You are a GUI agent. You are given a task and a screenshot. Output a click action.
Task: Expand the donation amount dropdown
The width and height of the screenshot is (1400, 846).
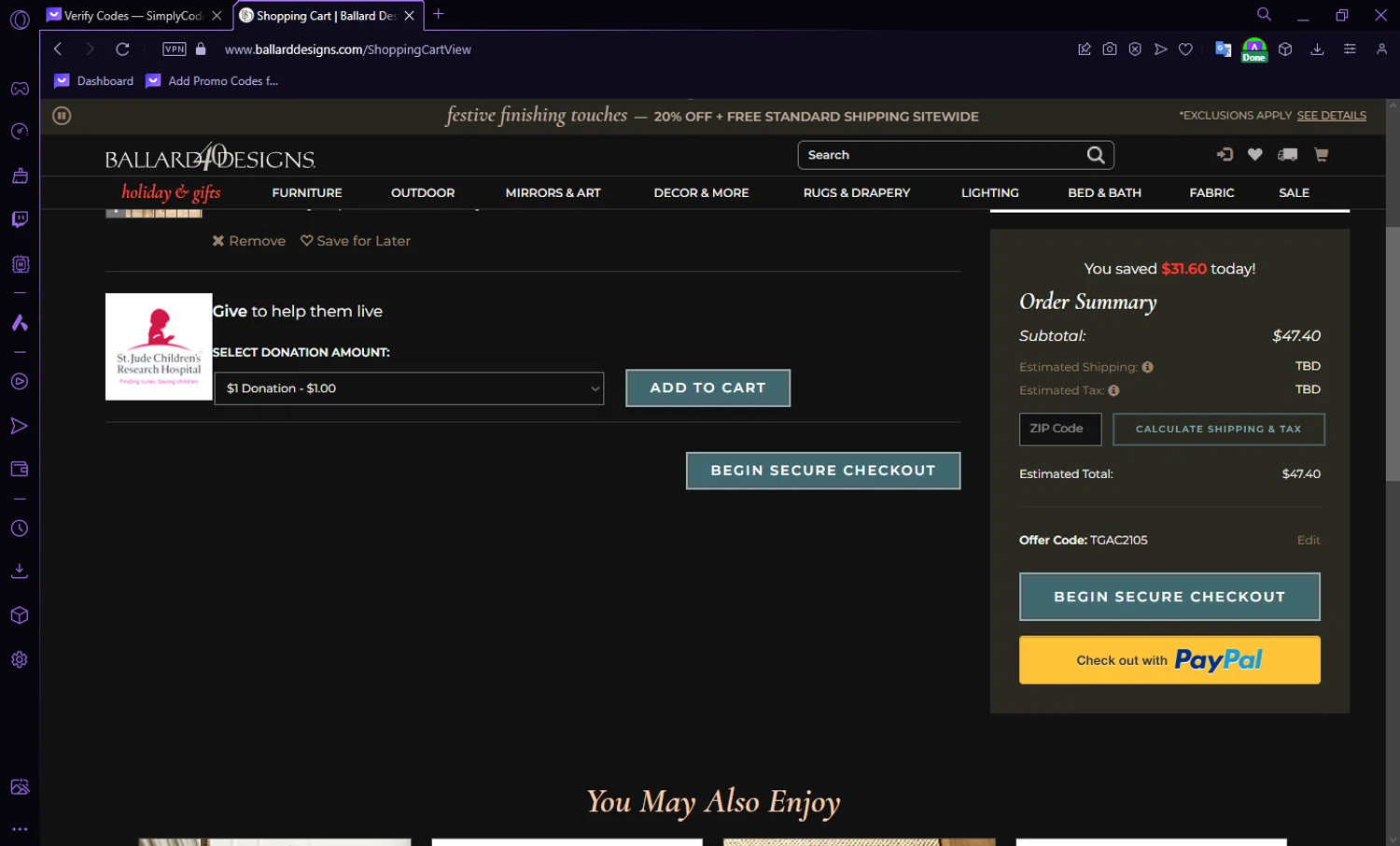[409, 388]
